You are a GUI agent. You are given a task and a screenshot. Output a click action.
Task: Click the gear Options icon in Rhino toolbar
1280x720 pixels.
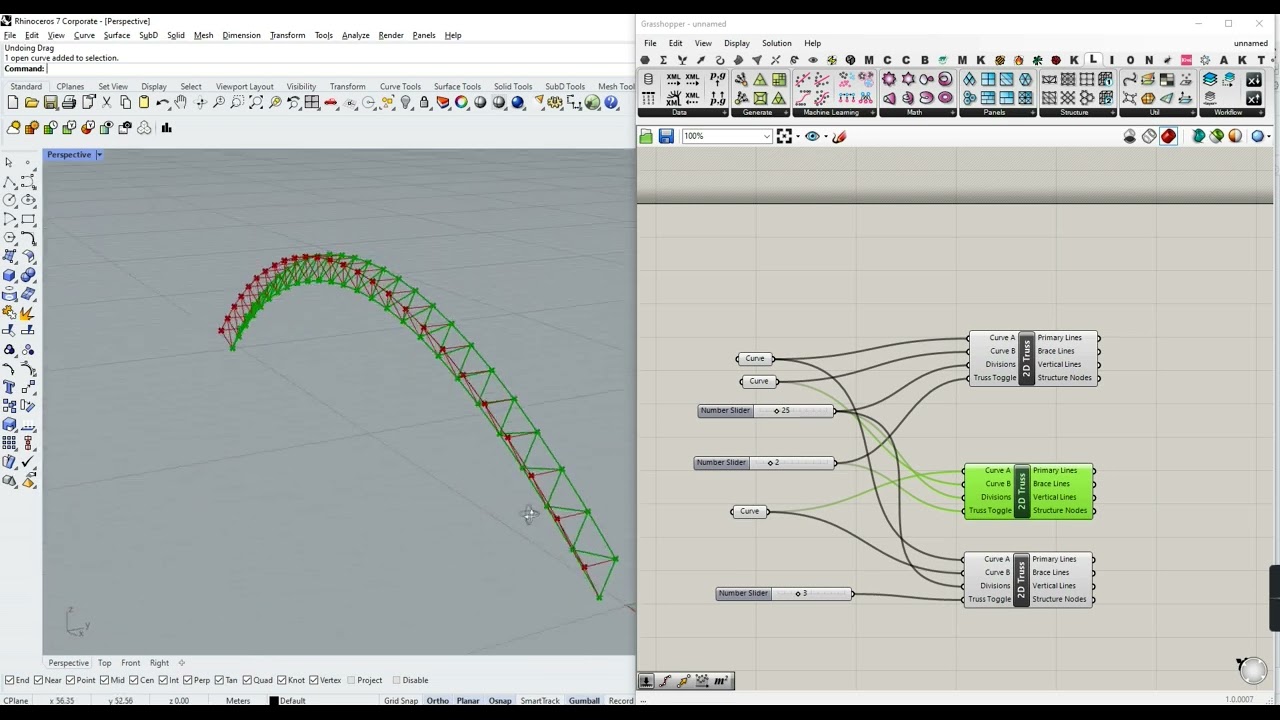(x=555, y=102)
